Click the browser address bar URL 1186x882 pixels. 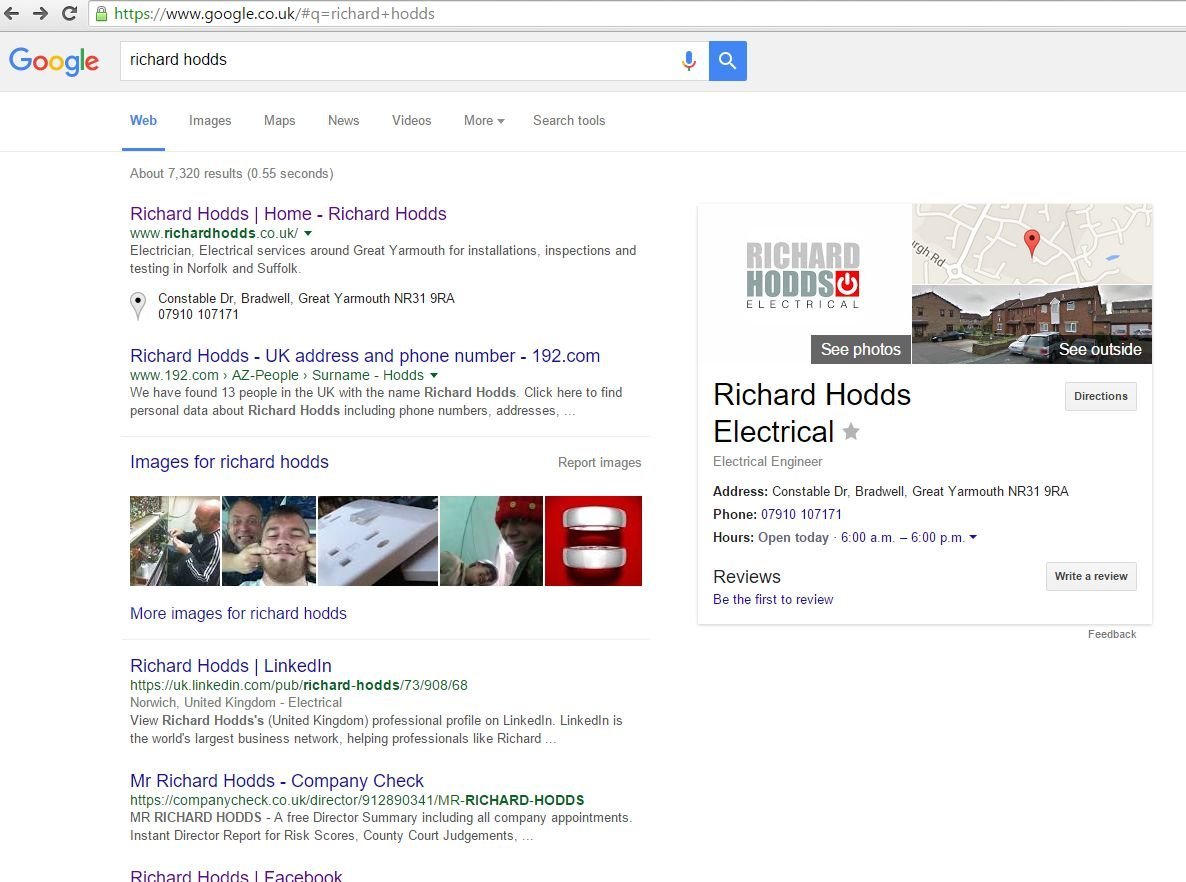(275, 14)
